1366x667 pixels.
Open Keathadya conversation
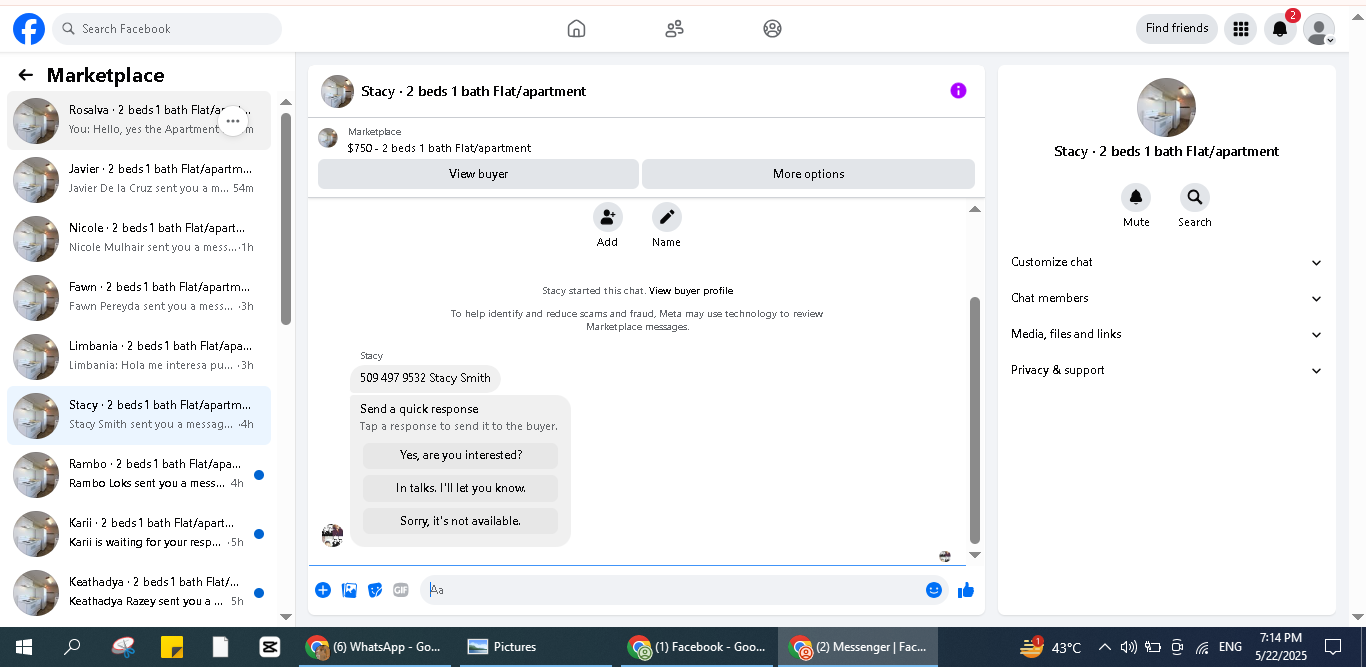139,592
